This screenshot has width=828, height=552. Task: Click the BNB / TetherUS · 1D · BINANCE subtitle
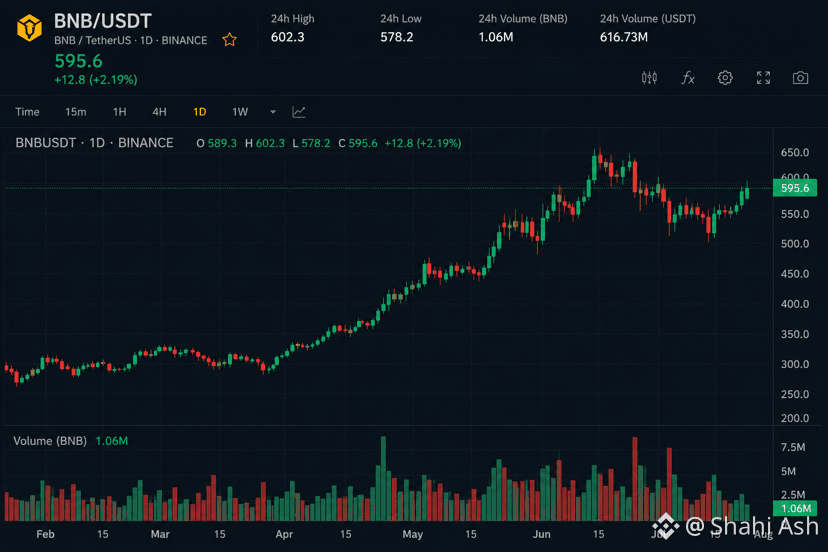click(x=130, y=40)
